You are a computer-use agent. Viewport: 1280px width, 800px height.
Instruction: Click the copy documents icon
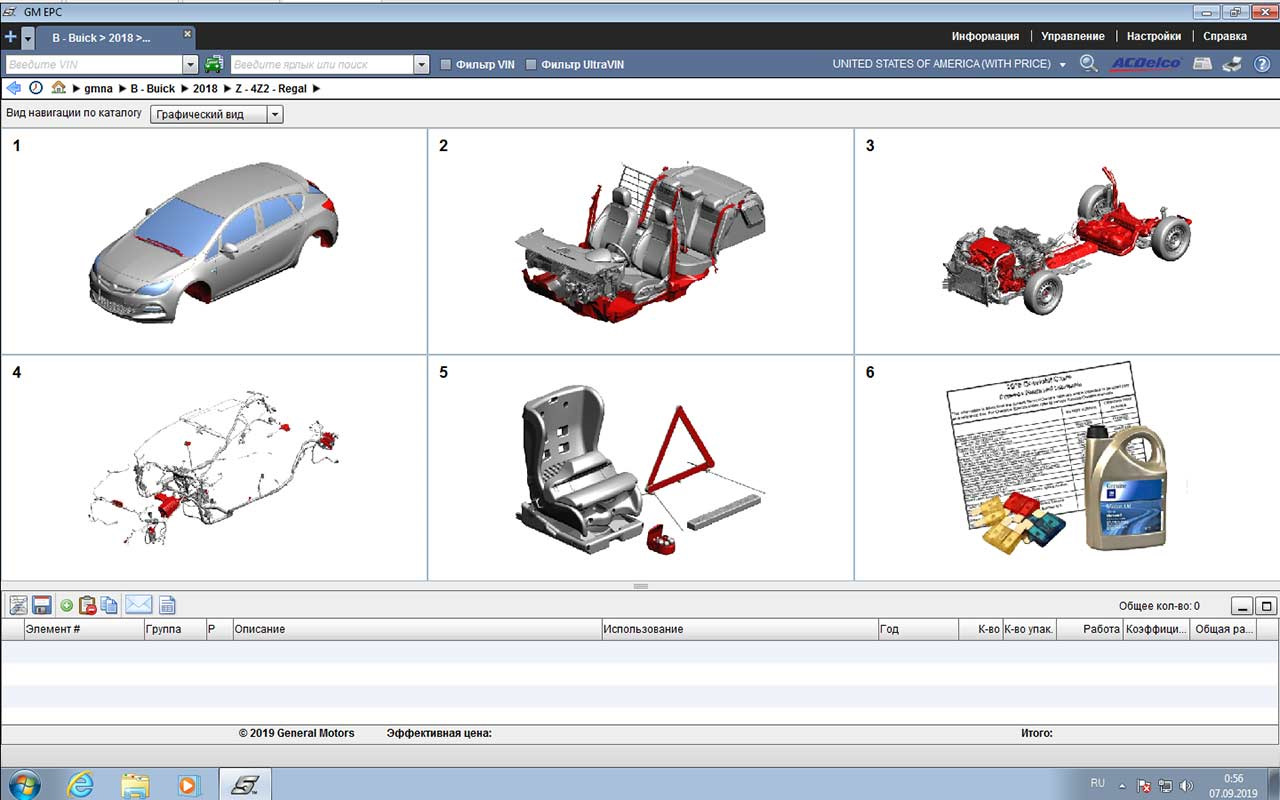[x=109, y=605]
